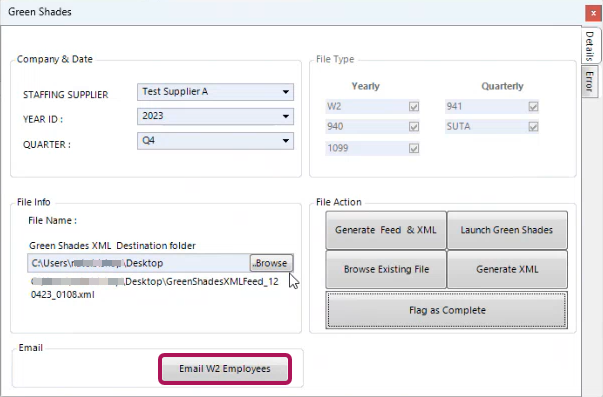Click the 'Green Shades XML Destination folder' label
Screen dimensions: 603x397
point(112,245)
